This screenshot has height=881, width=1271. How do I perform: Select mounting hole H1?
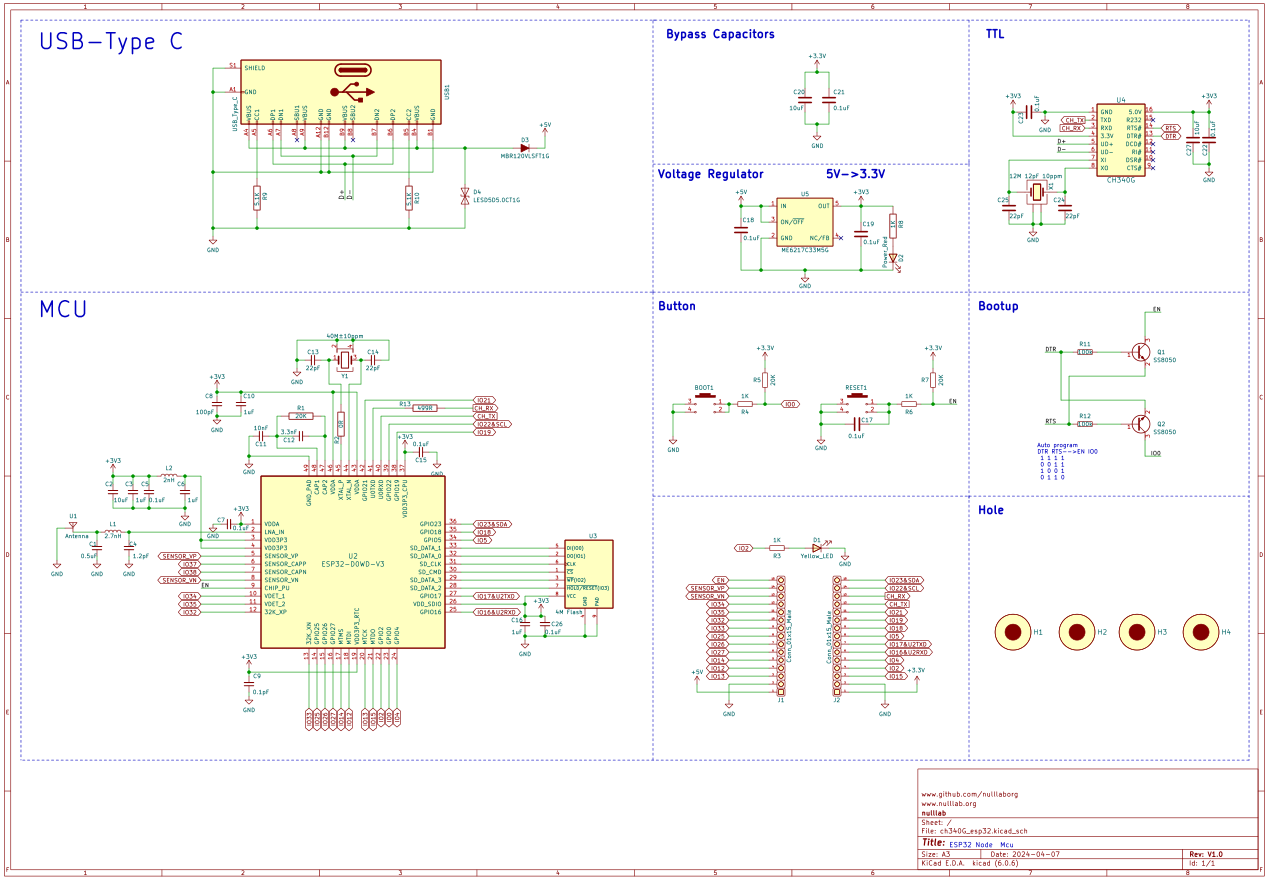[x=1013, y=632]
